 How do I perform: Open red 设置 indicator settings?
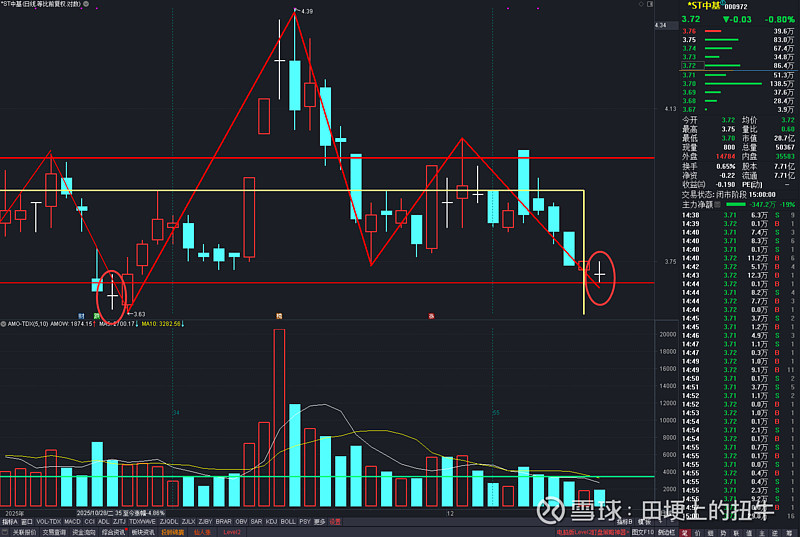(335, 522)
